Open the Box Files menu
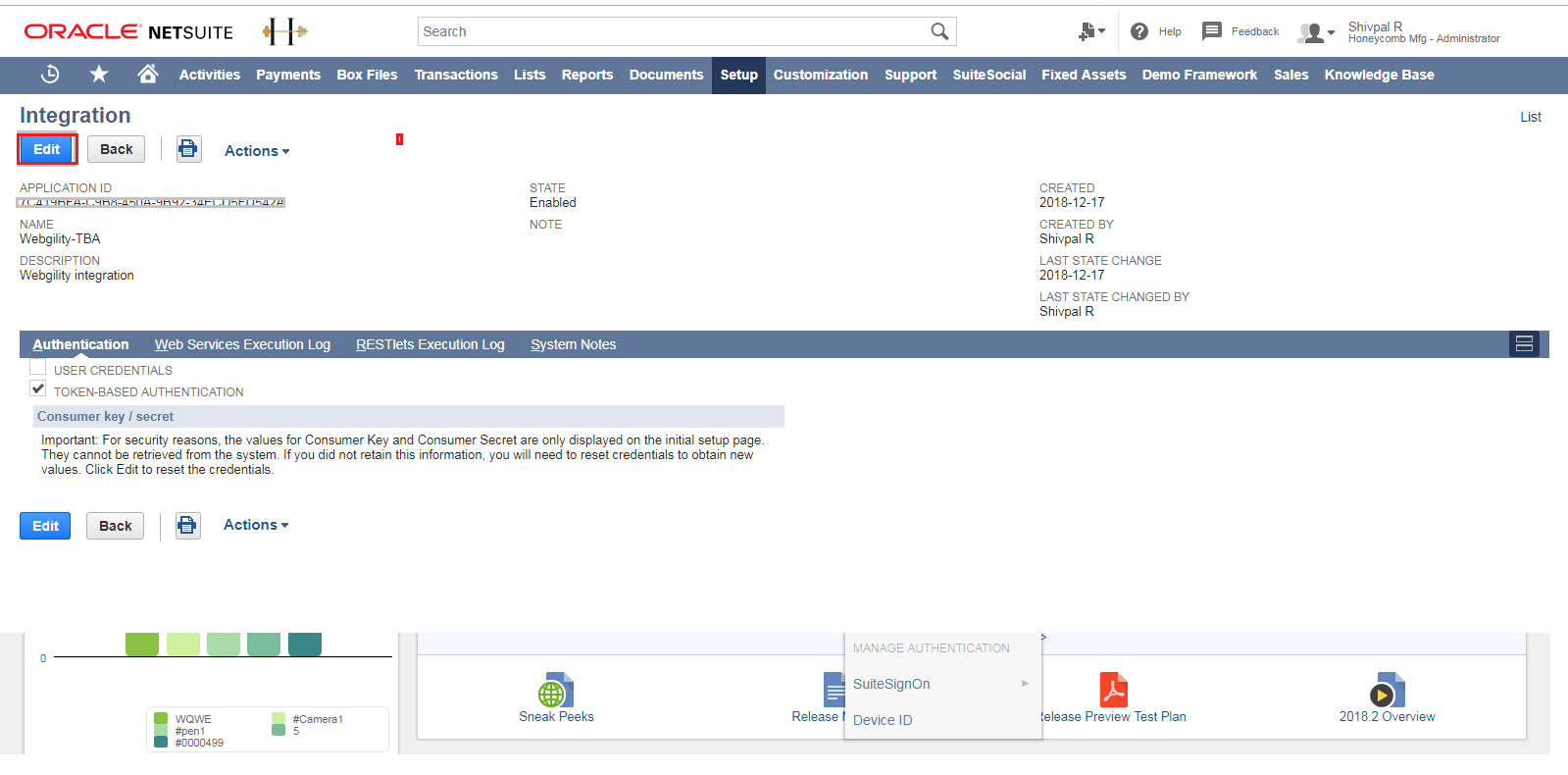This screenshot has width=1568, height=775. tap(368, 75)
